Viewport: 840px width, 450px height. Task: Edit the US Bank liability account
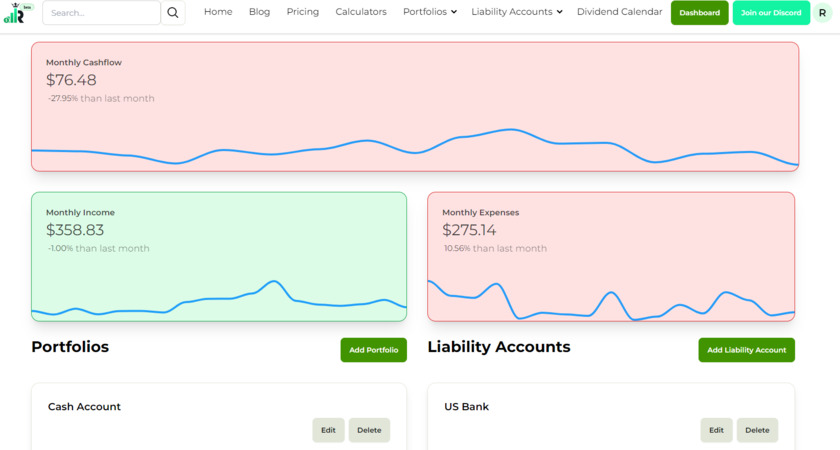coord(716,430)
